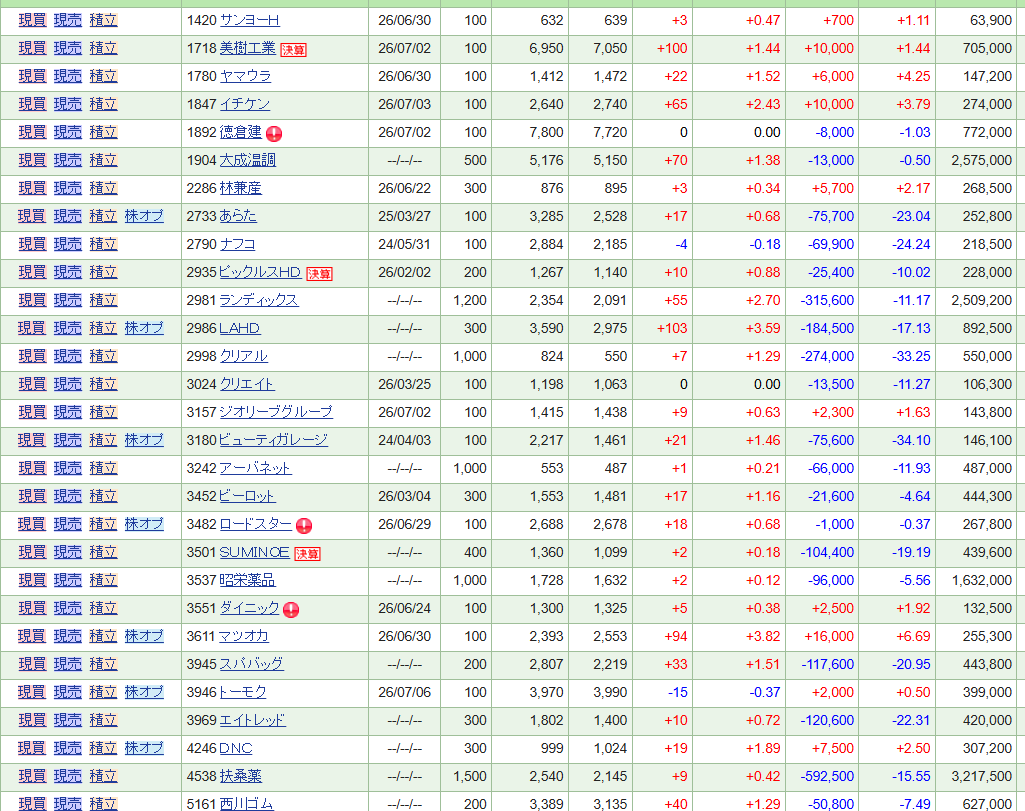Image resolution: width=1025 pixels, height=811 pixels.
Task: Click the 26/07/06 date in トーモク row
Action: [x=405, y=693]
